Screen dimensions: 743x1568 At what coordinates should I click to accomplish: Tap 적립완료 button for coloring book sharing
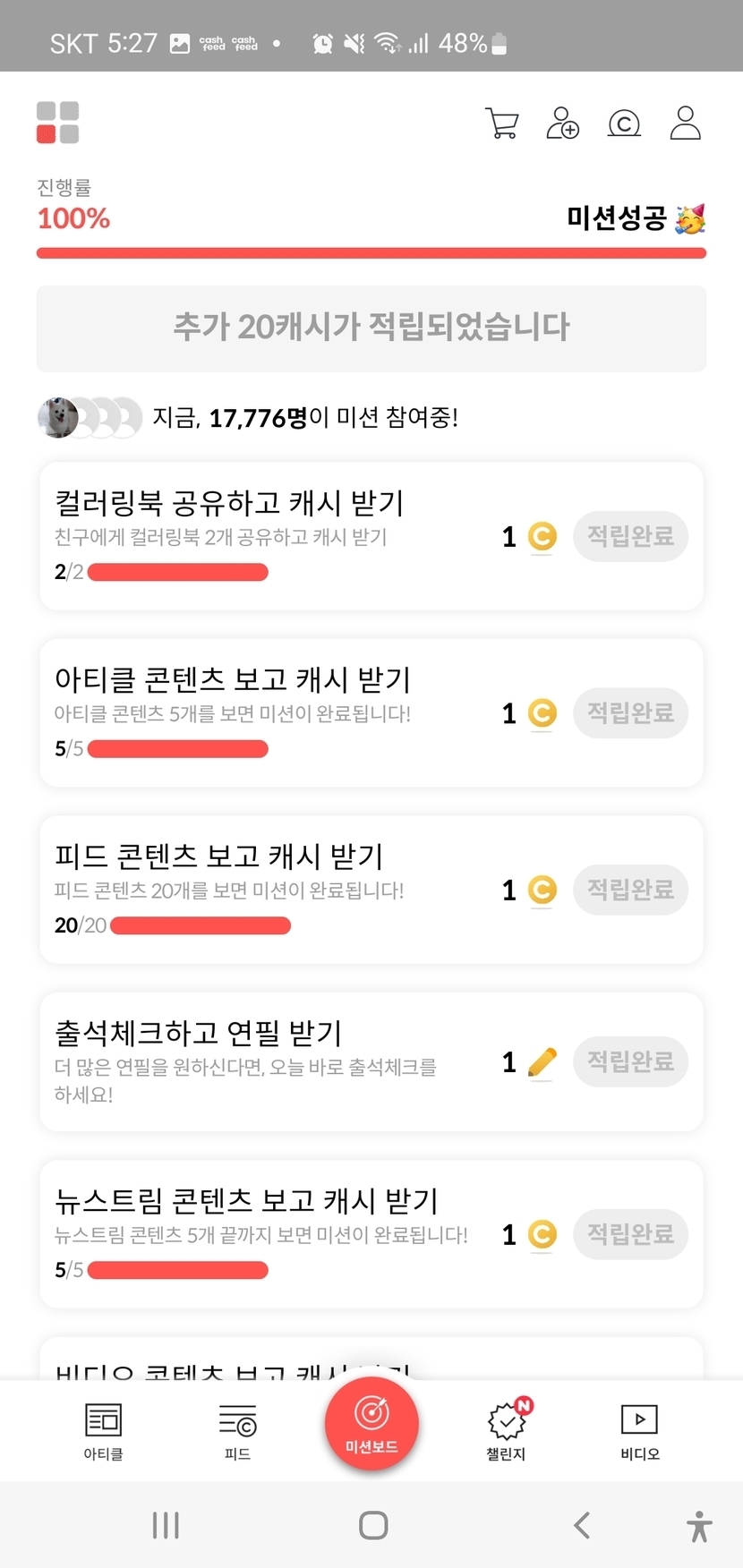(x=630, y=536)
